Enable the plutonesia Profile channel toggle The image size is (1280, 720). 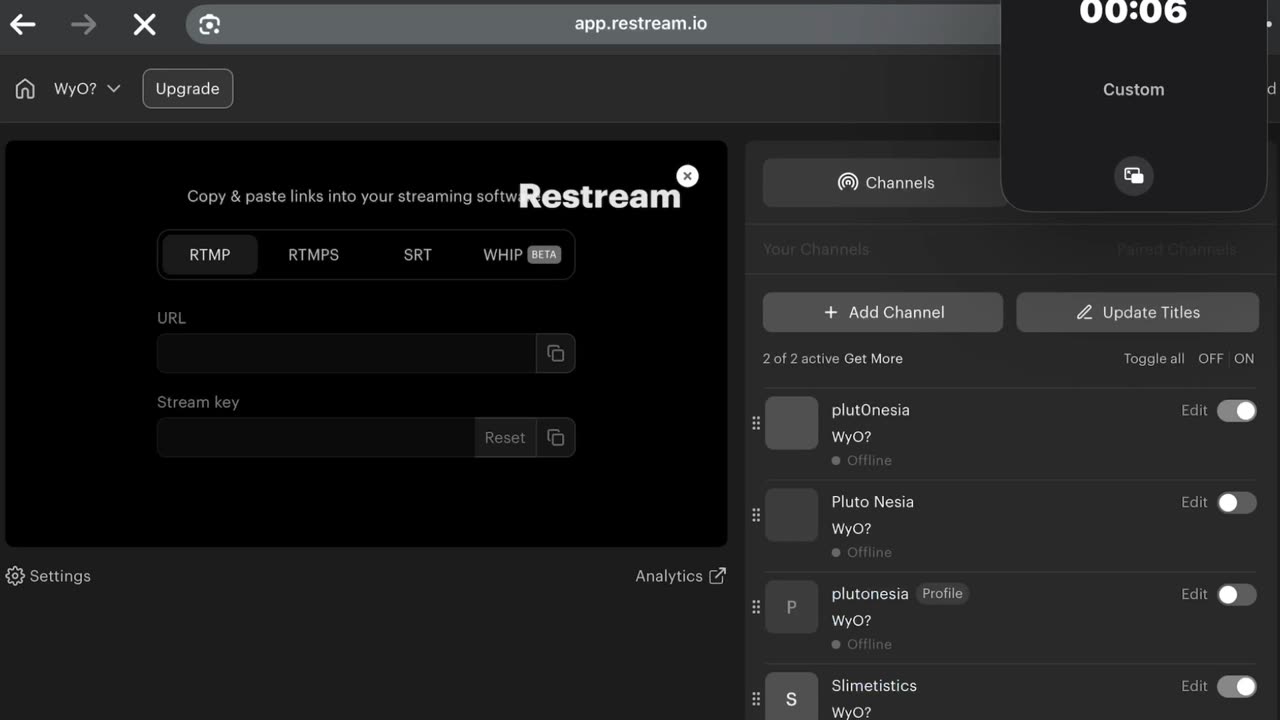(1237, 595)
